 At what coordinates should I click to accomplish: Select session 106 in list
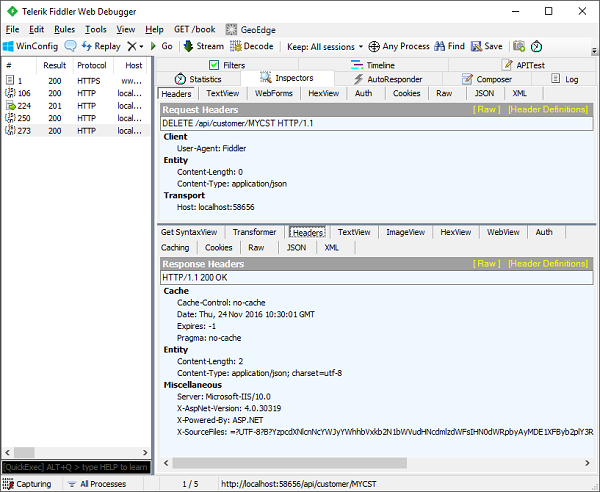(75, 93)
